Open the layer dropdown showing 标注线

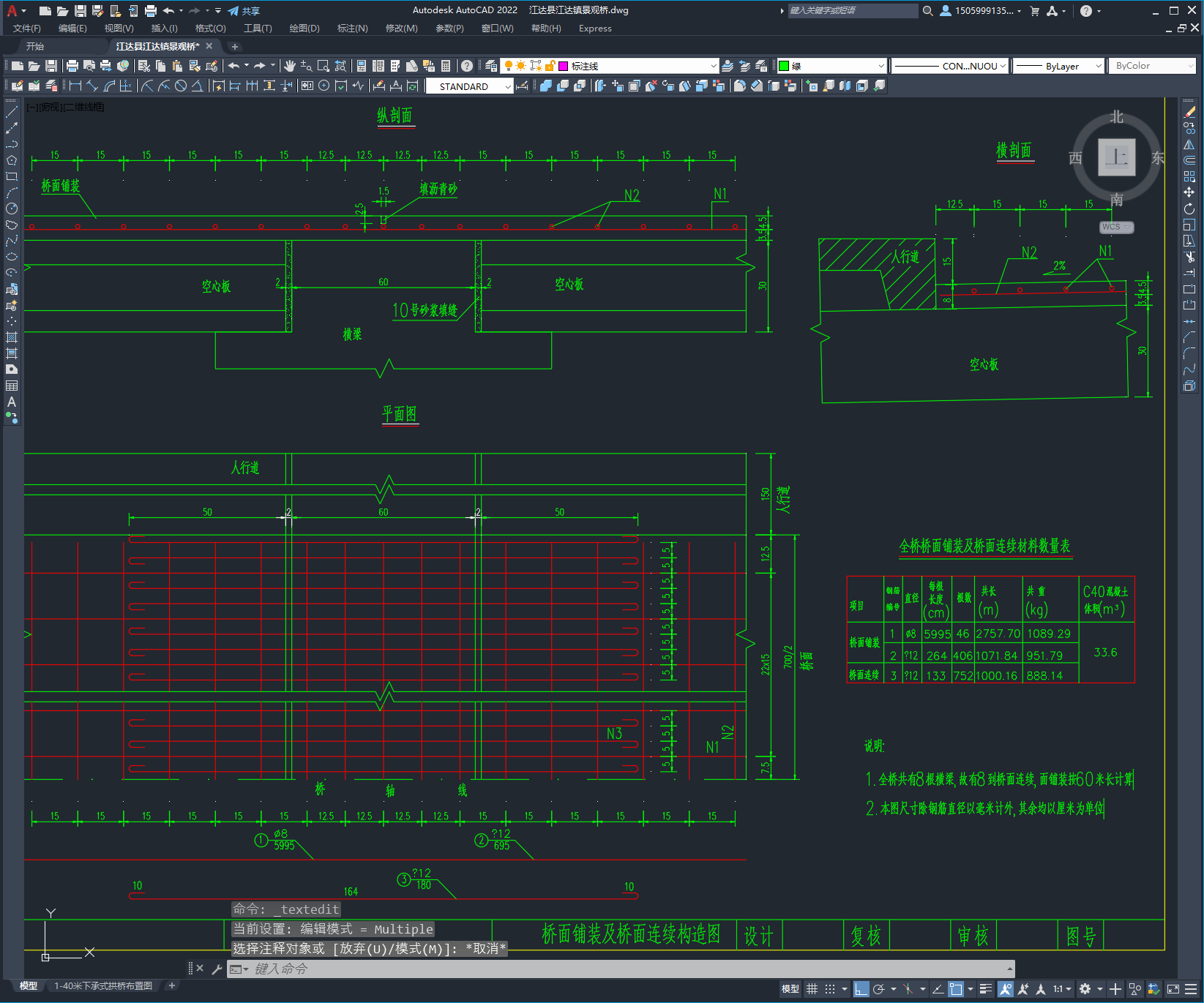(x=610, y=66)
